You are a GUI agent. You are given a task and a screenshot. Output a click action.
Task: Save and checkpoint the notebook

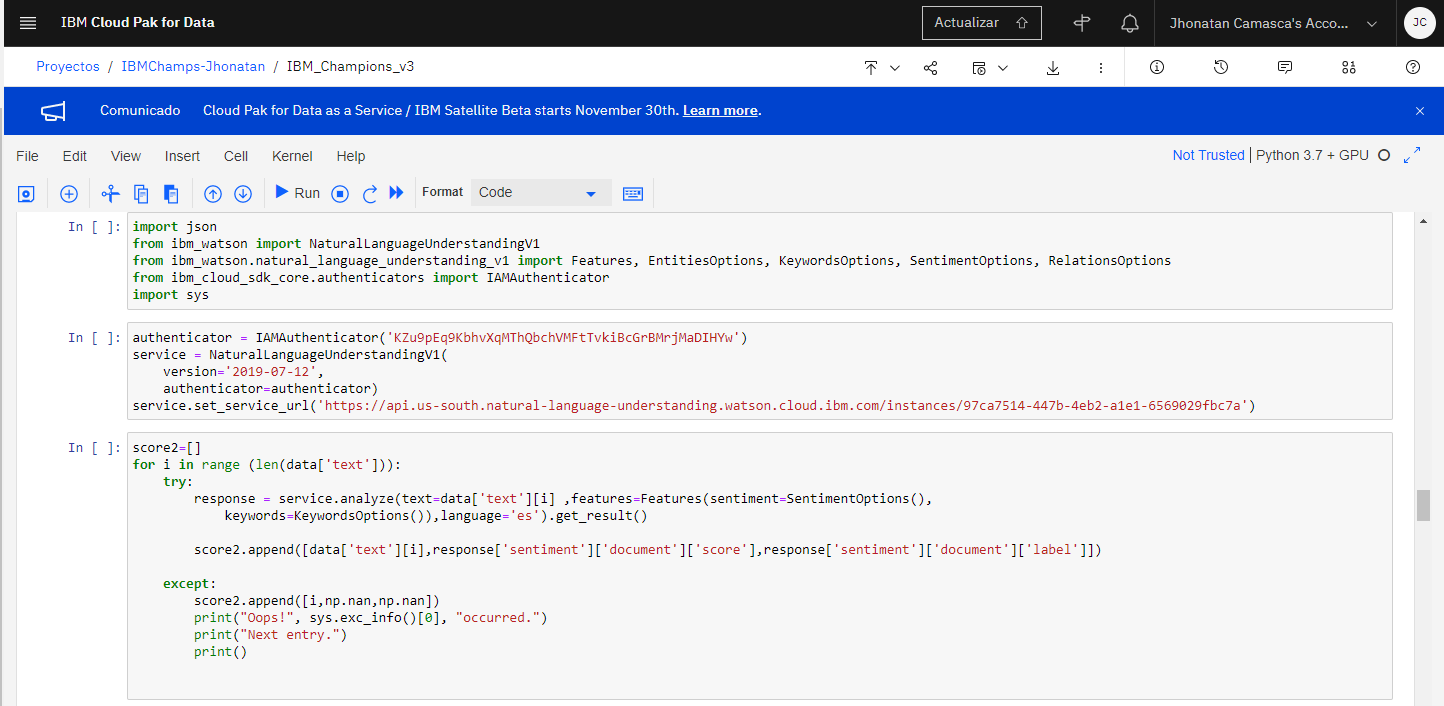click(x=27, y=193)
